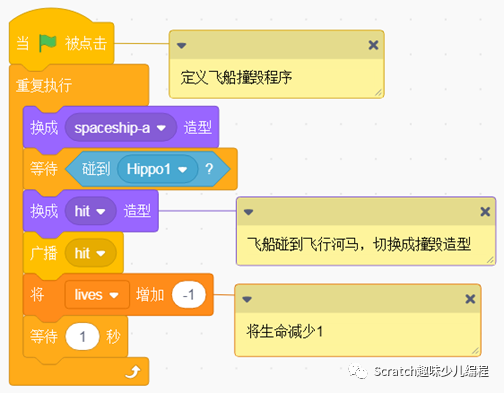The height and width of the screenshot is (393, 504).
Task: Click the '当 被点击' hat block text
Action: (61, 43)
